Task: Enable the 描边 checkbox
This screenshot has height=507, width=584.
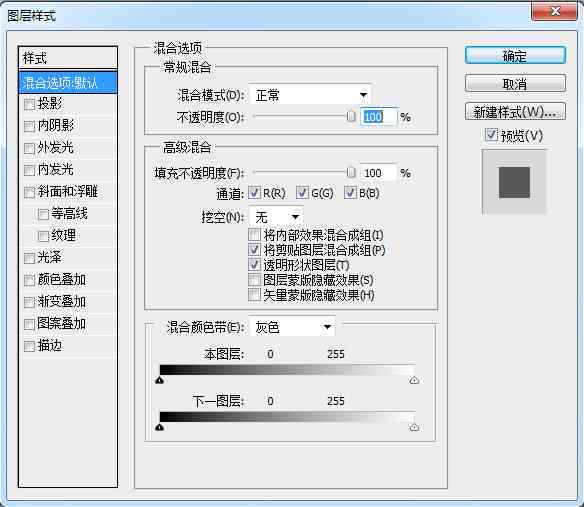Action: [29, 346]
